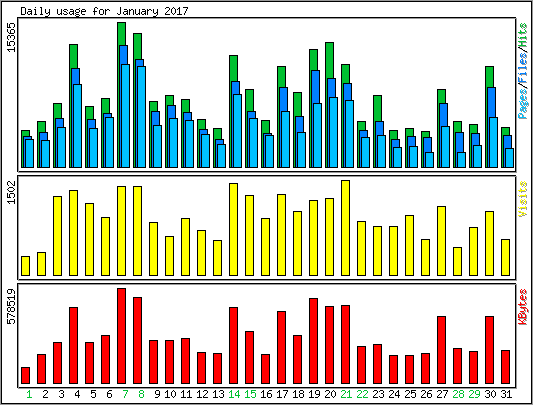
Task: Click the 578519 KBytes axis label
Action: (12, 307)
